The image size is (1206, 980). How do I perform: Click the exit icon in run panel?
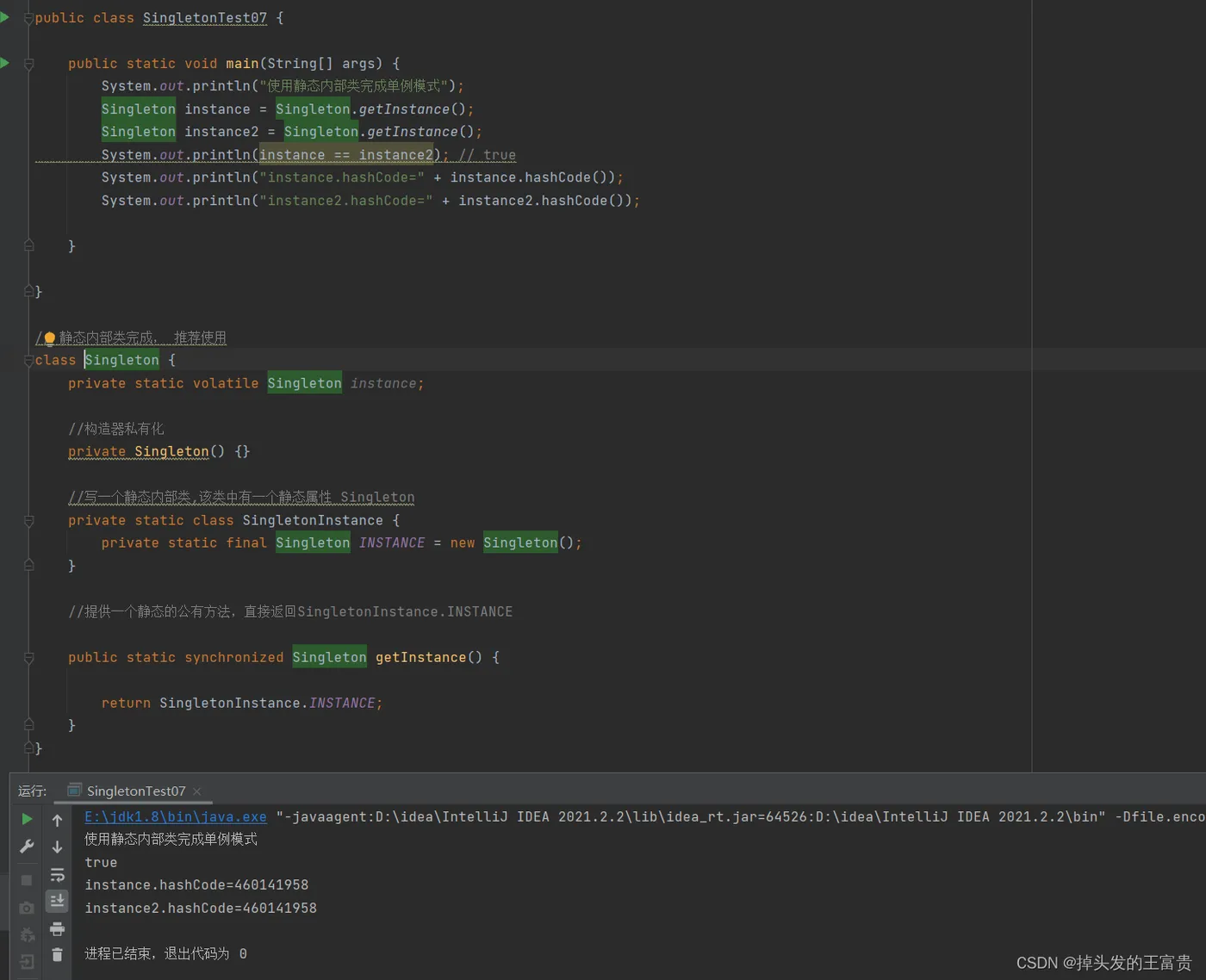click(x=27, y=962)
